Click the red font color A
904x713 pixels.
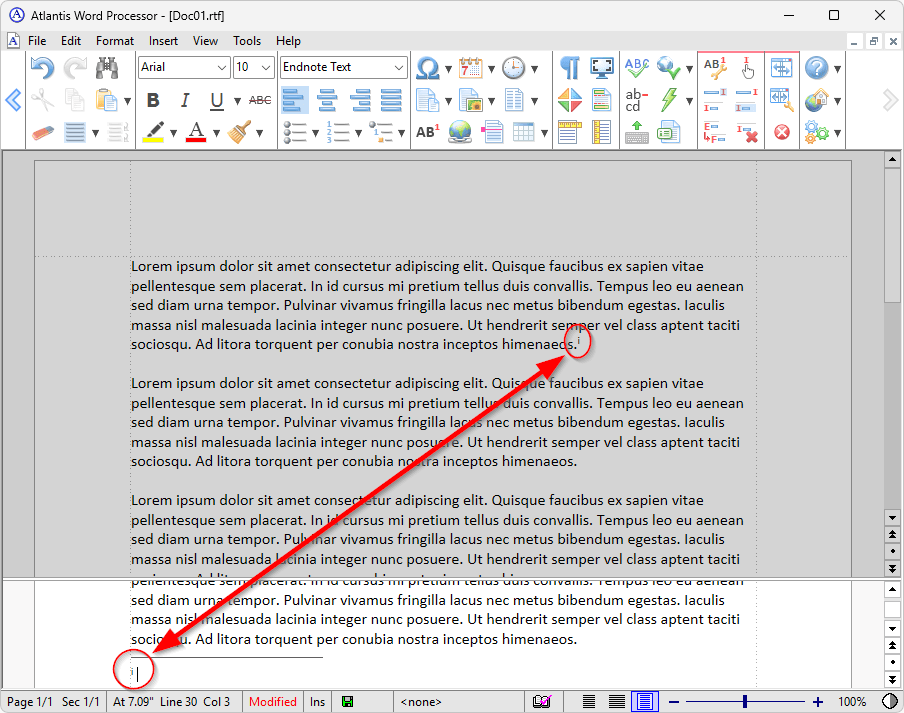coord(196,133)
